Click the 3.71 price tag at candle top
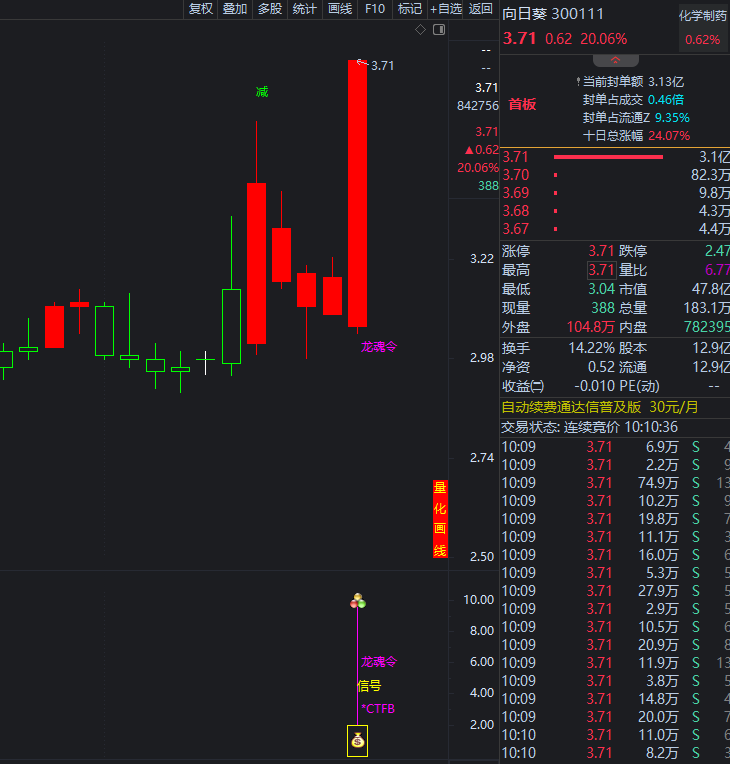 click(x=382, y=66)
